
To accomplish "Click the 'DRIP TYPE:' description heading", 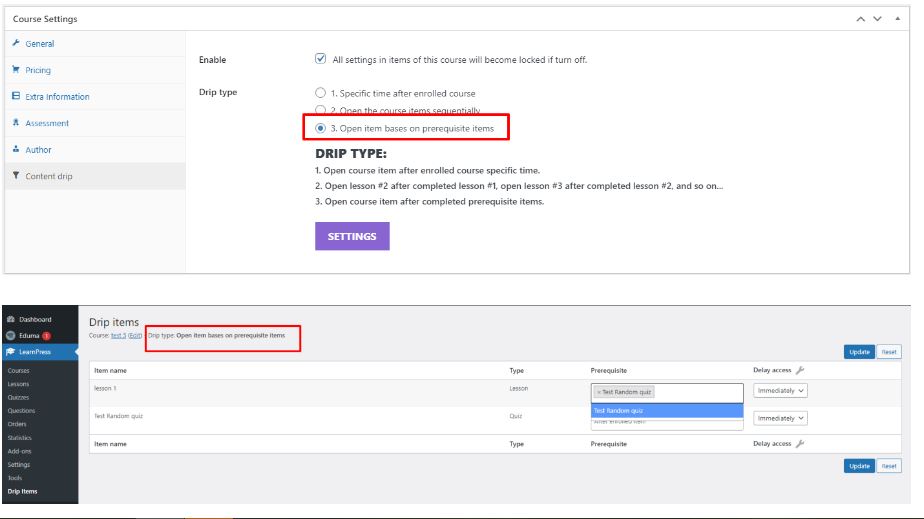I will pyautogui.click(x=351, y=154).
